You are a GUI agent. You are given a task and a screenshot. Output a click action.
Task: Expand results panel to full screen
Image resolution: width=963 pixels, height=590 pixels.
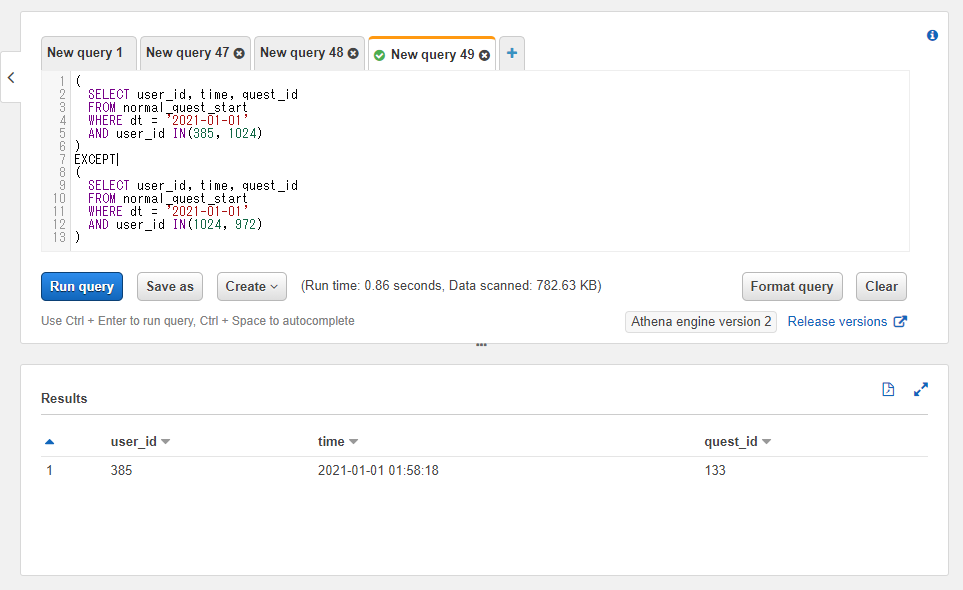(921, 389)
